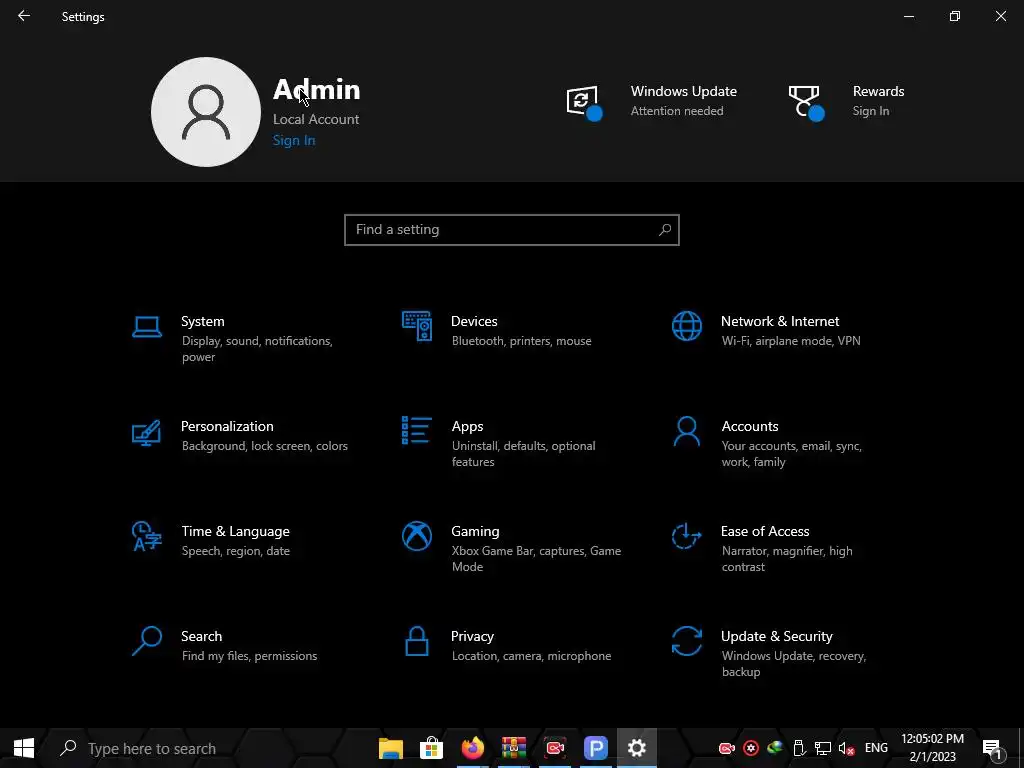Click the Time & Language title
1024x768 pixels.
tap(236, 532)
